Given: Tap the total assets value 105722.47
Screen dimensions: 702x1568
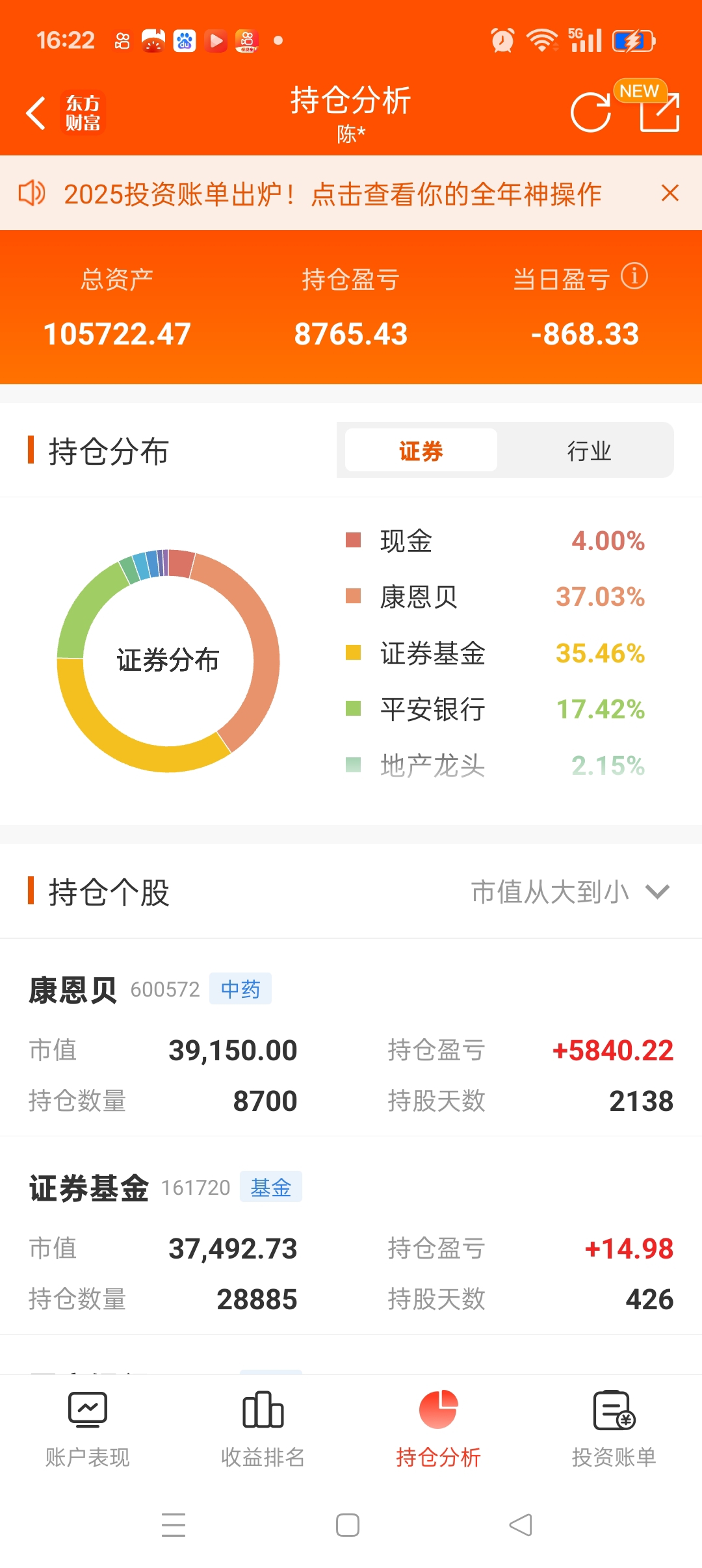Looking at the screenshot, I should [117, 334].
